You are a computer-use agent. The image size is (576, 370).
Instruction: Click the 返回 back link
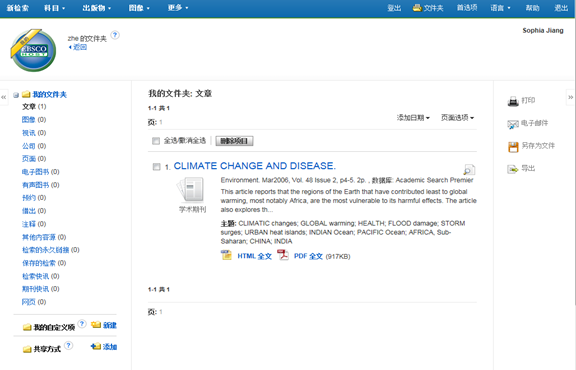[79, 47]
